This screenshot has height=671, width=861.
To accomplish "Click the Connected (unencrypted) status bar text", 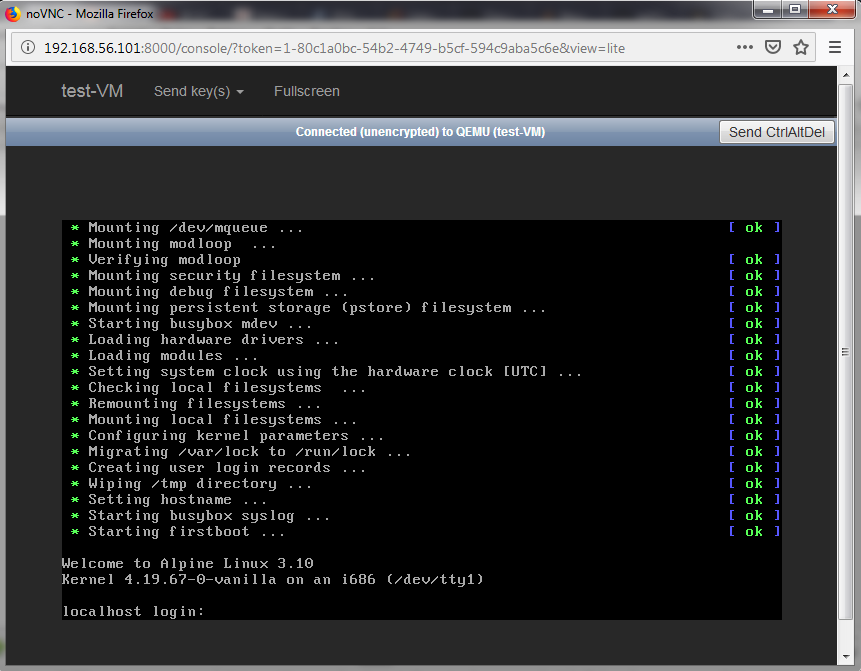I will point(420,132).
